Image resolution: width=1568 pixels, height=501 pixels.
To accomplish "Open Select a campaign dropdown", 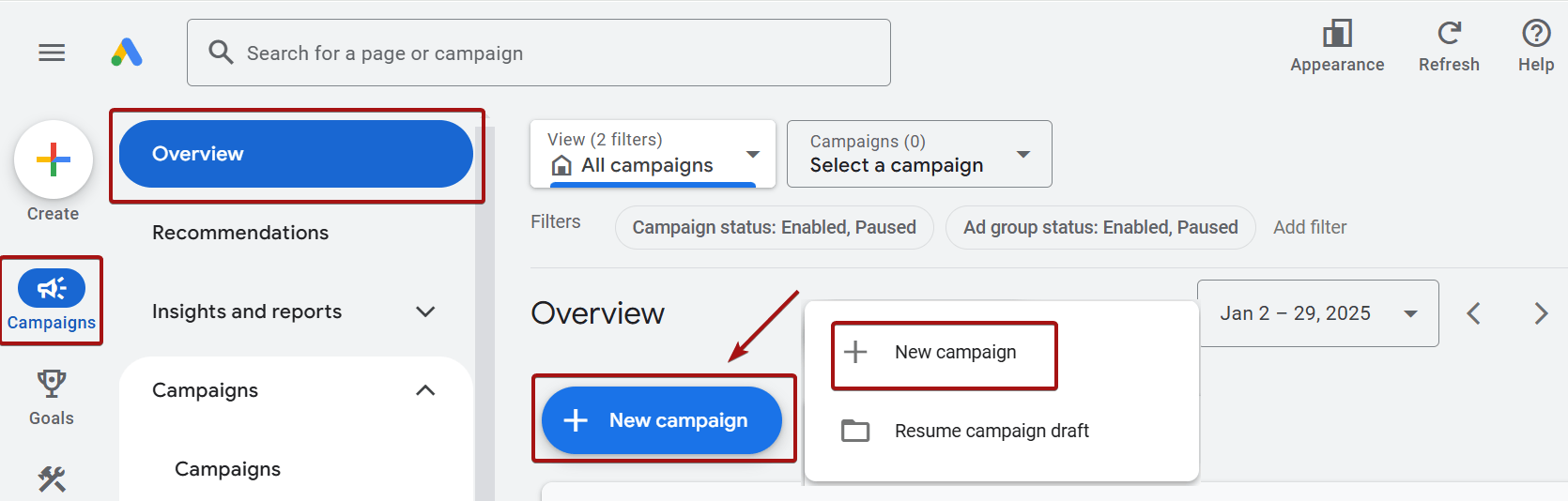I will 918,154.
